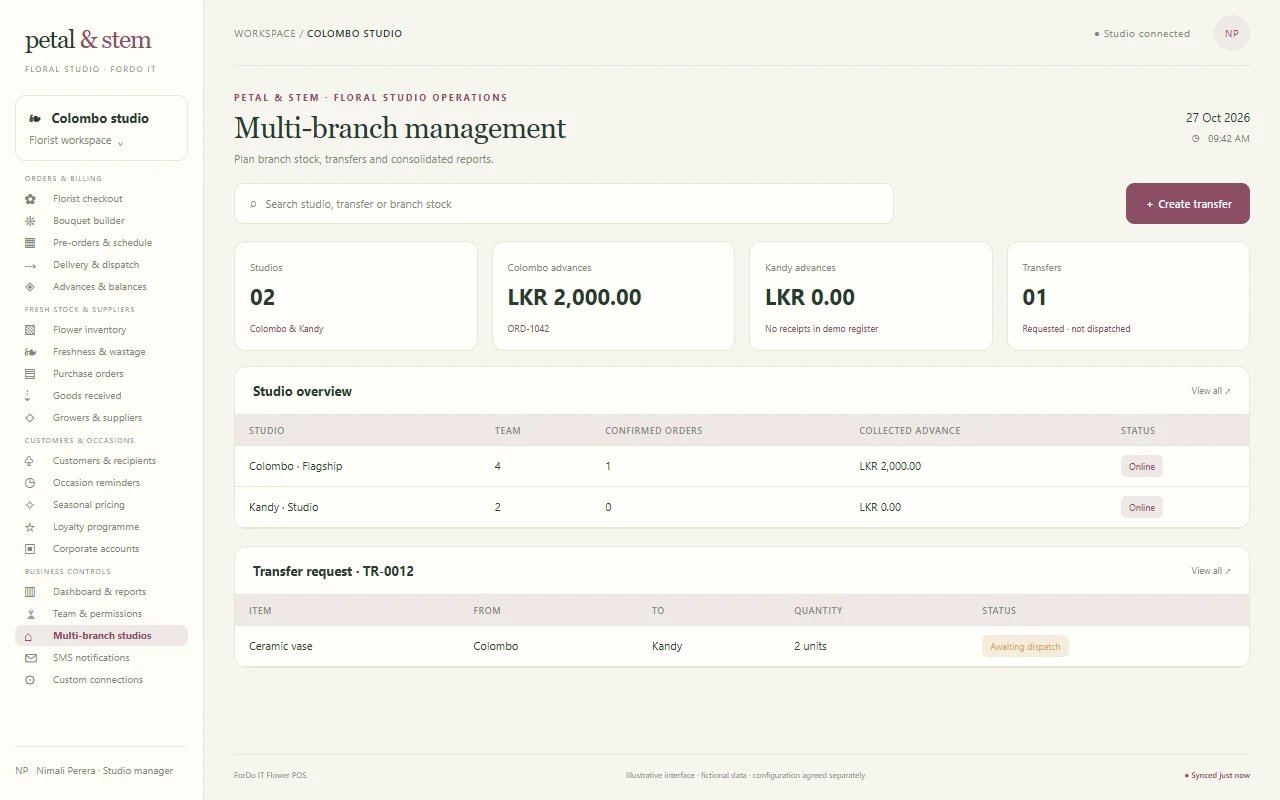Image resolution: width=1280 pixels, height=800 pixels.
Task: Expand the Florist workspace dropdown chevron
Action: pos(120,143)
